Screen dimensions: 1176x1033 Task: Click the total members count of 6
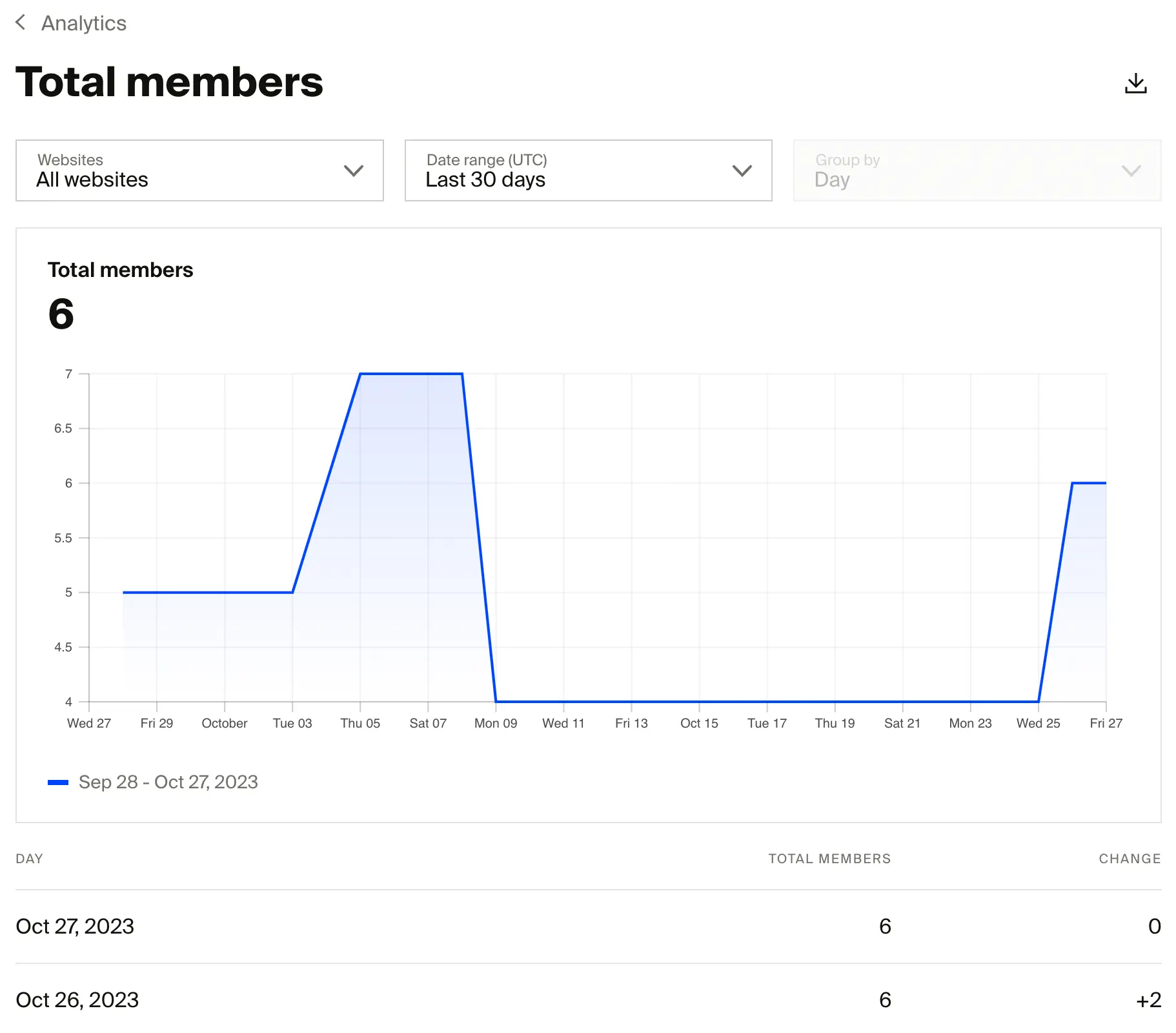61,314
